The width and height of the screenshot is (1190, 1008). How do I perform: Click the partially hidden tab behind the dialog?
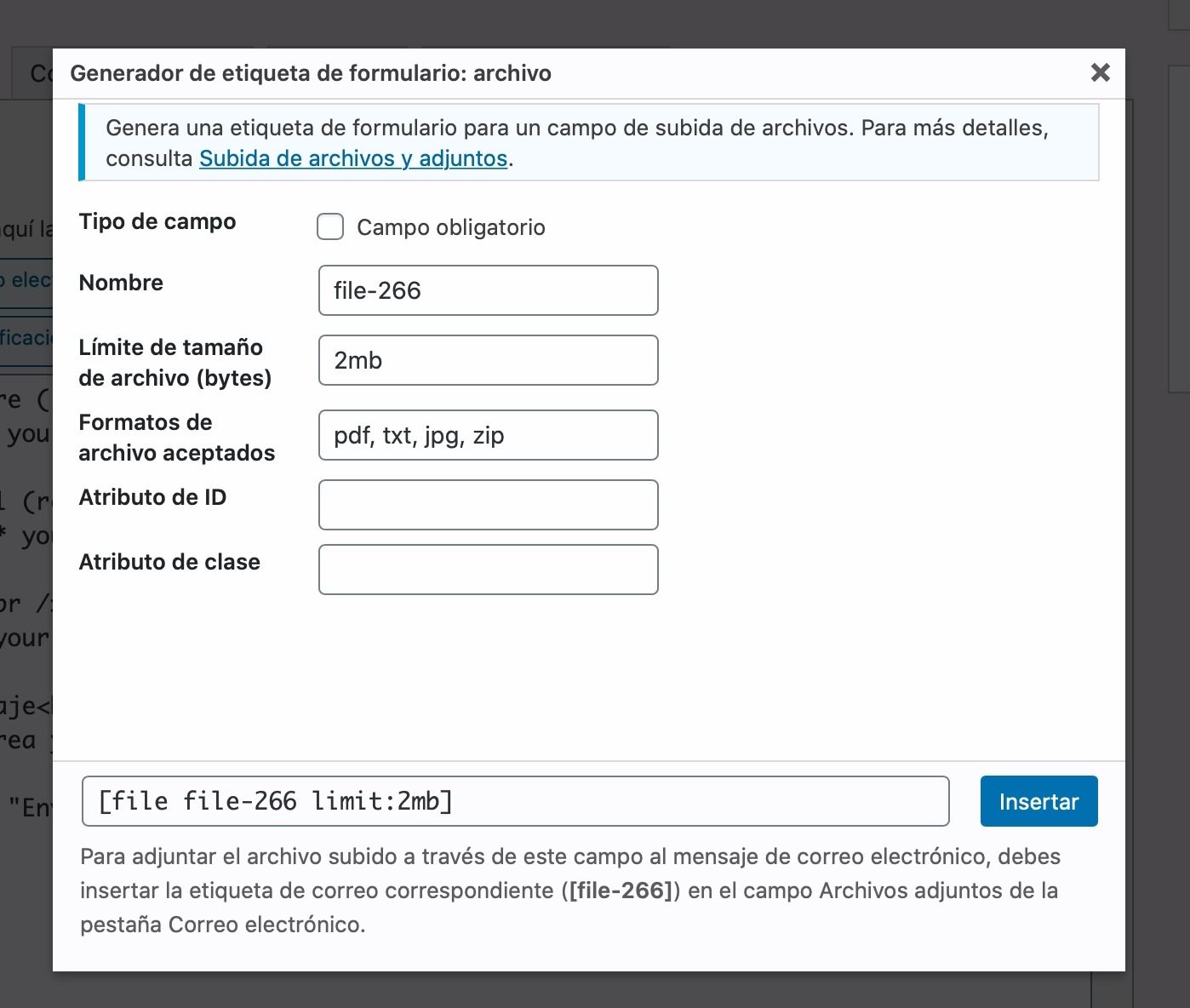(x=33, y=73)
